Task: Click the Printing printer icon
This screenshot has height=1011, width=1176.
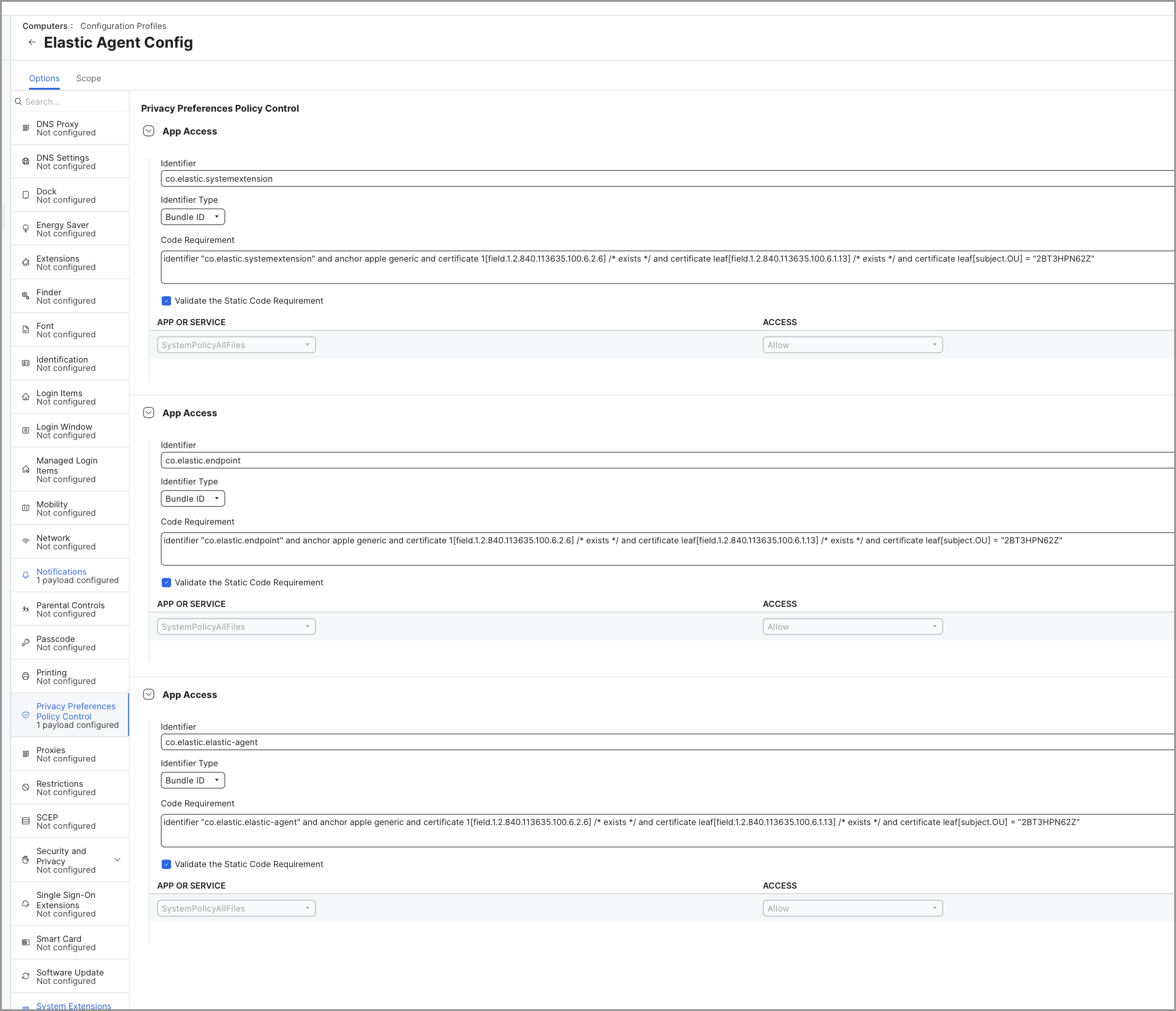Action: point(26,676)
